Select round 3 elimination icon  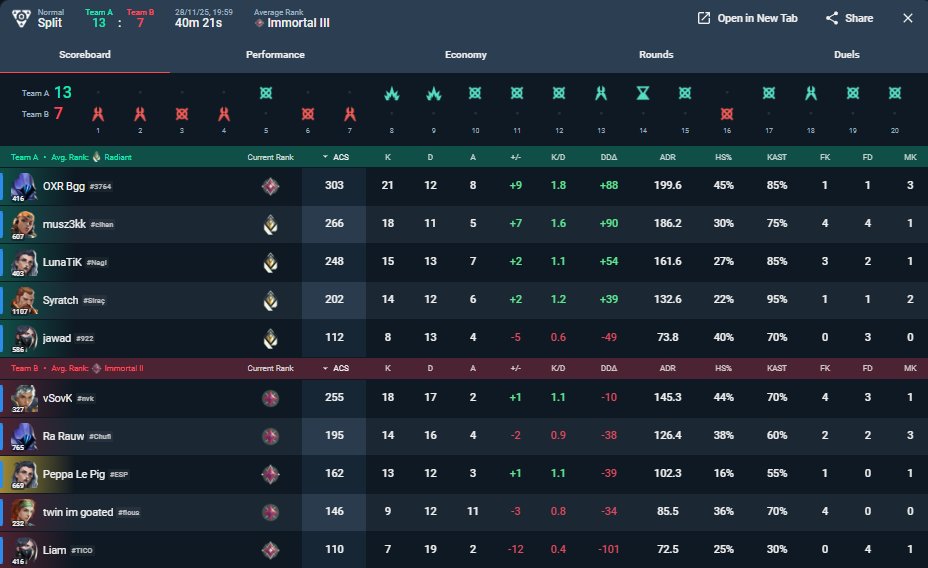182,114
